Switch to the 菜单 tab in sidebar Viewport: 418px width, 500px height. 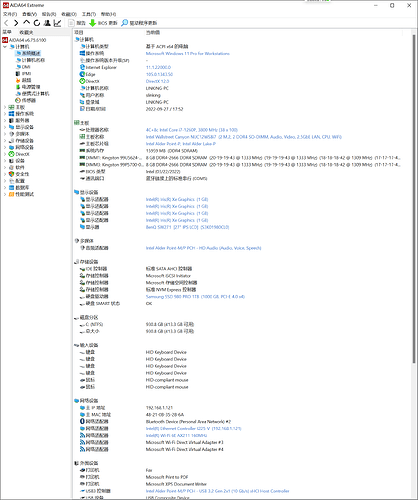(x=7, y=32)
